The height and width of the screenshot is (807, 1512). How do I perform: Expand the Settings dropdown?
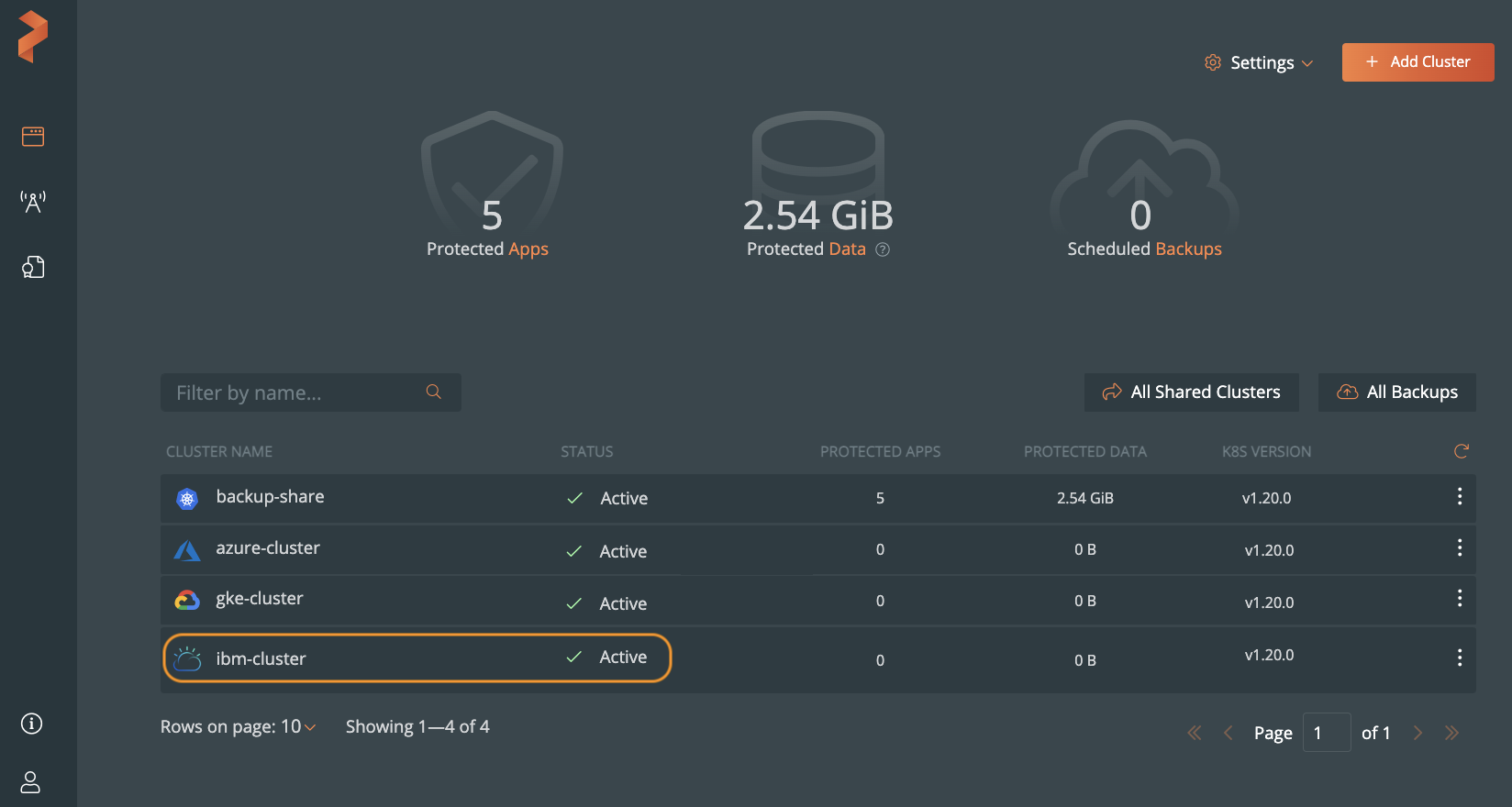coord(1259,62)
